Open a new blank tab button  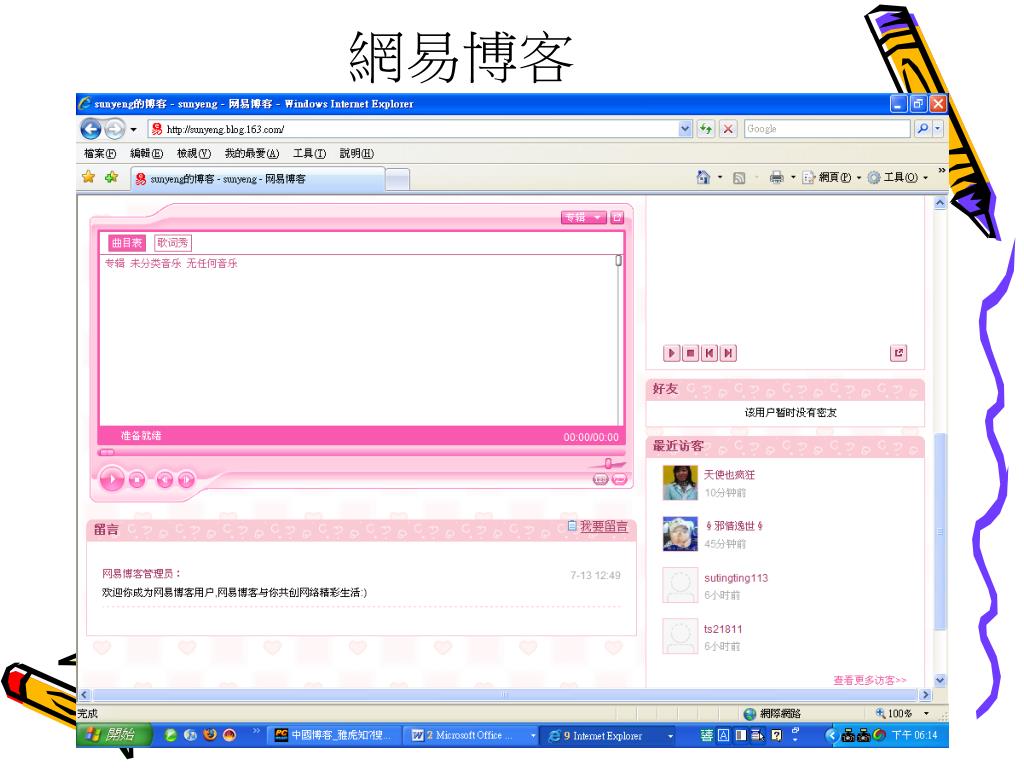pos(397,179)
